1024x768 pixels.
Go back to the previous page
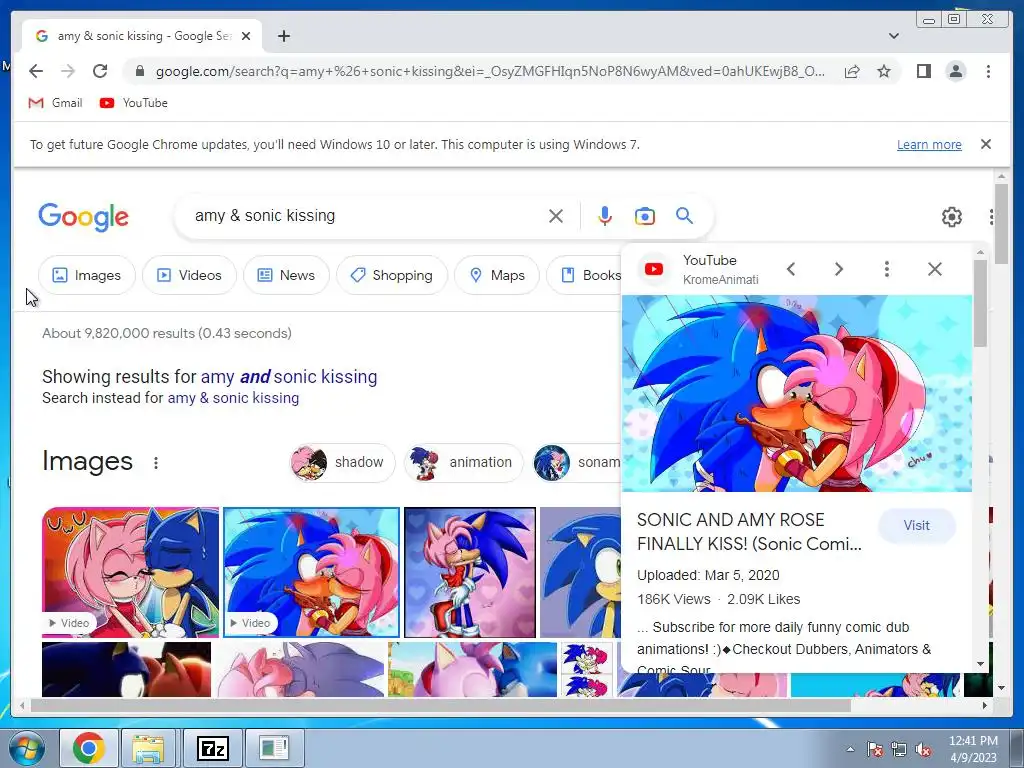pos(36,71)
